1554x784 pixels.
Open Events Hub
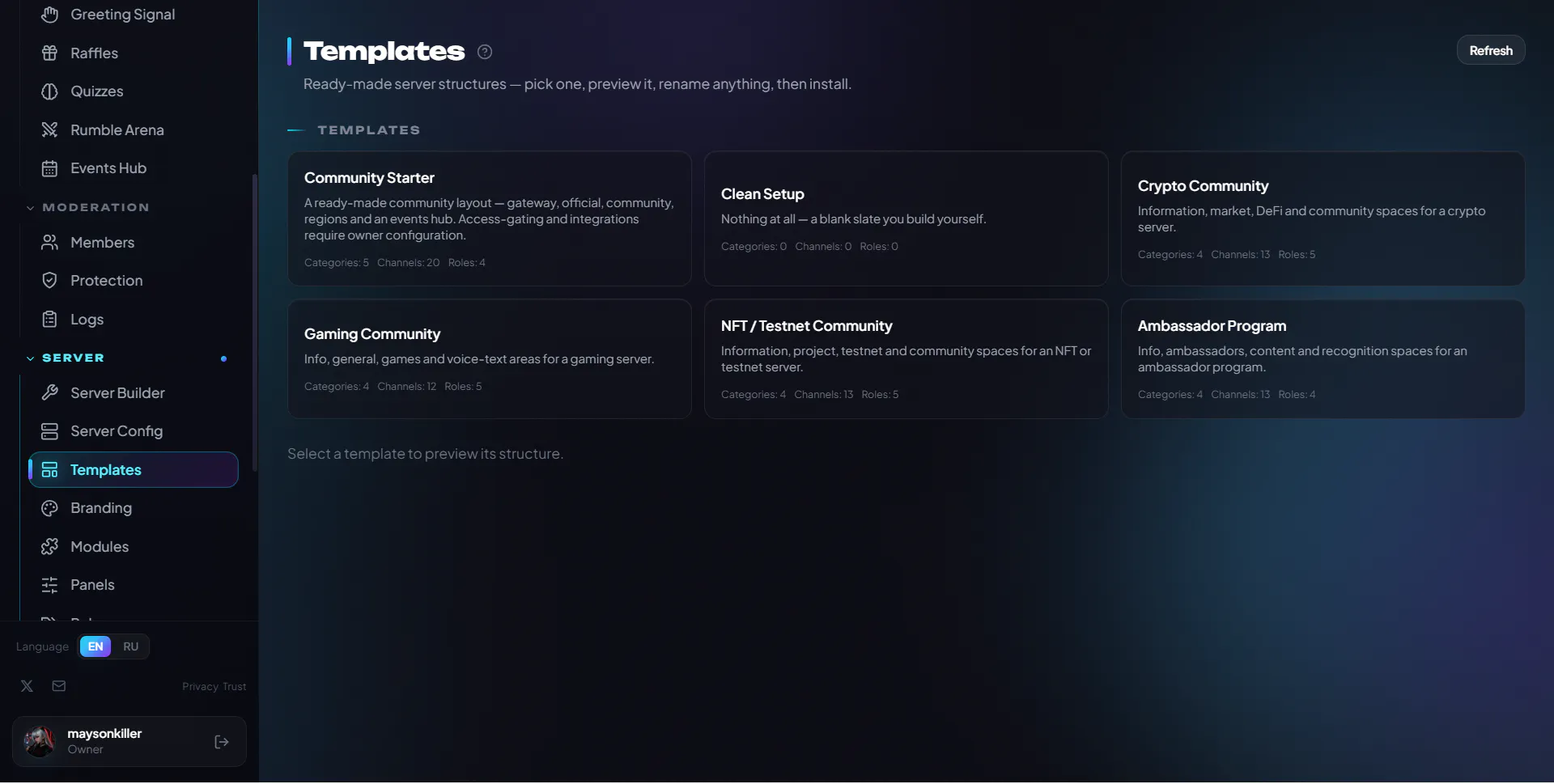[x=134, y=168]
